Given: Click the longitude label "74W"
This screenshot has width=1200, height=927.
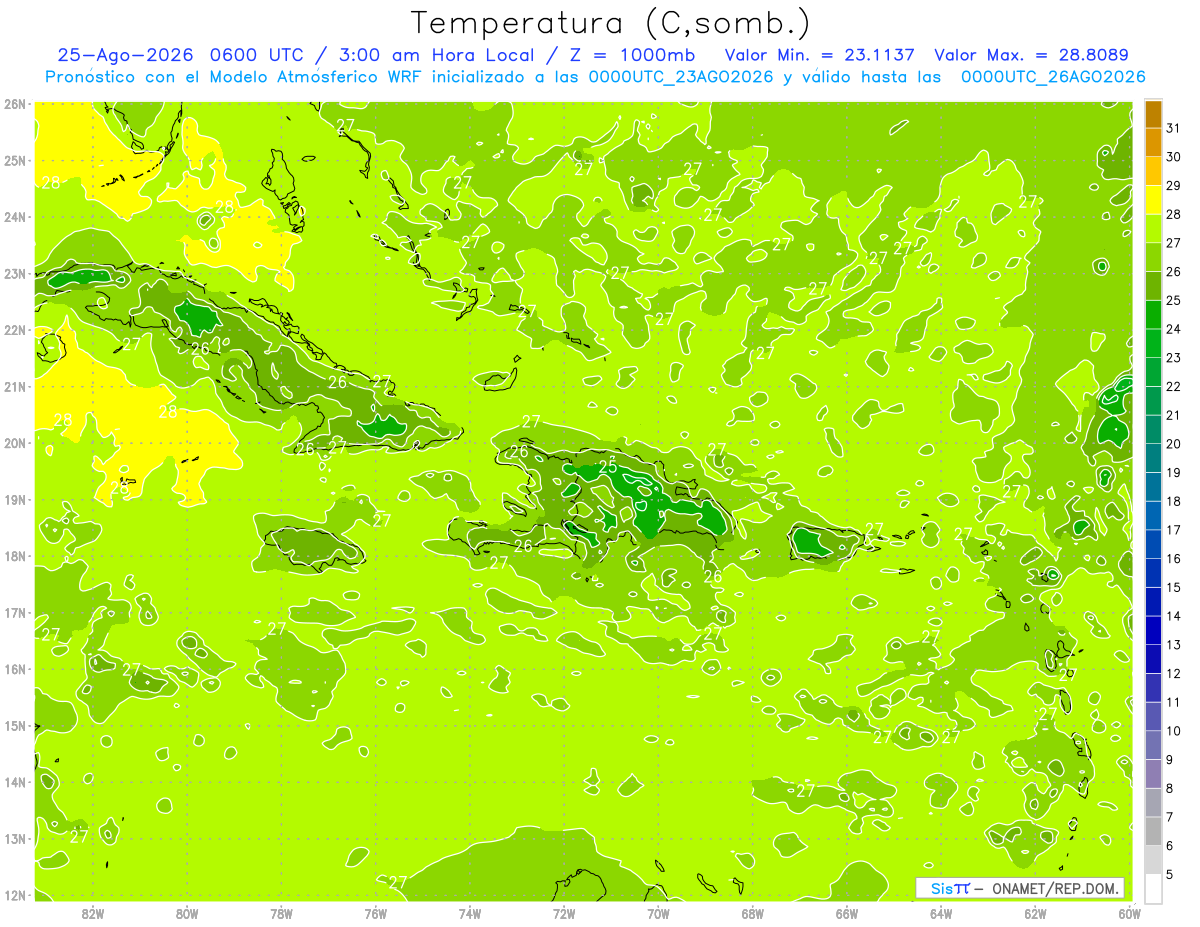Looking at the screenshot, I should coord(470,912).
